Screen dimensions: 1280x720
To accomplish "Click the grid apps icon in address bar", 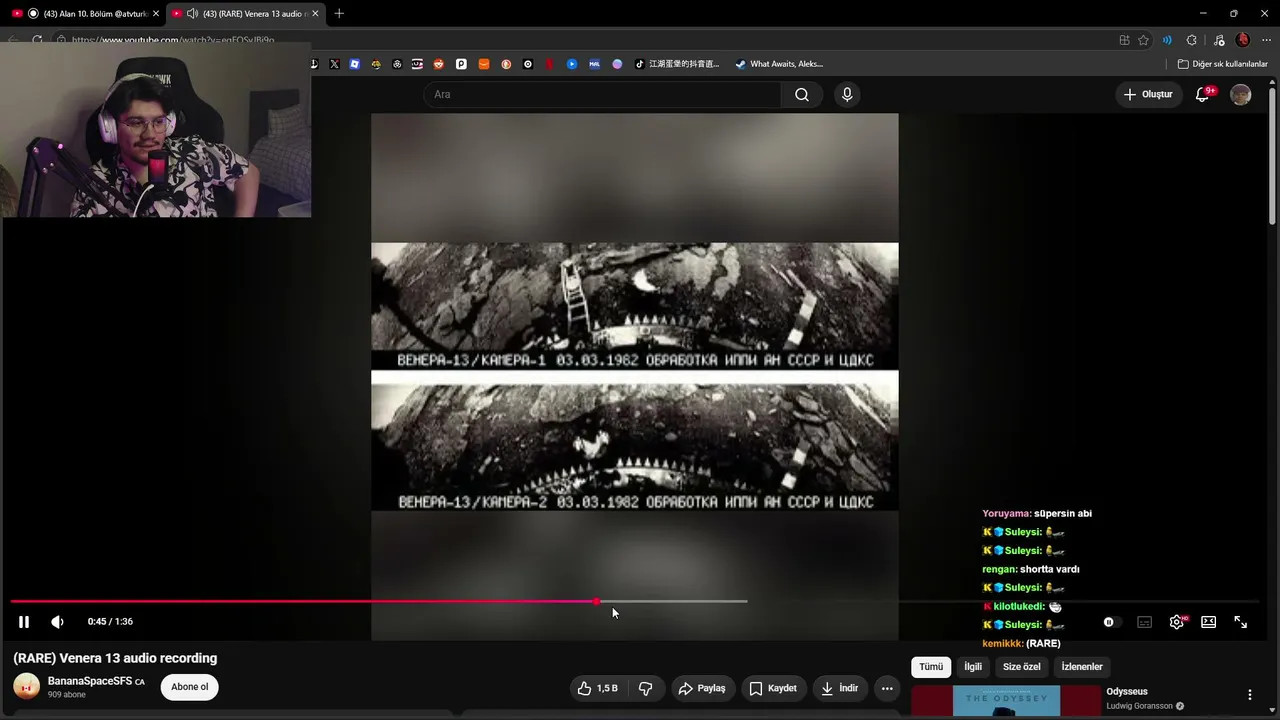I will (x=1124, y=40).
